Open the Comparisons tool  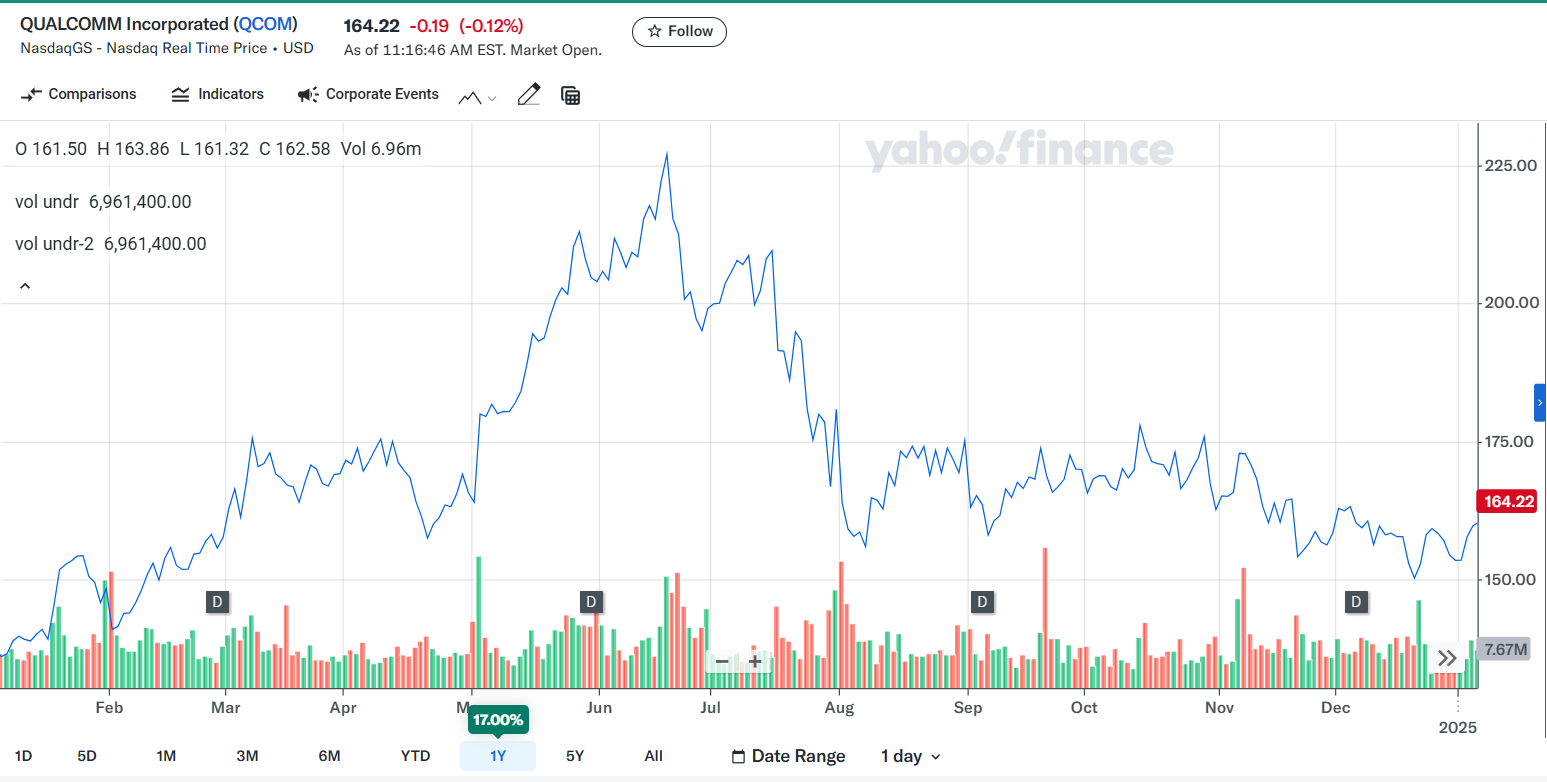79,94
